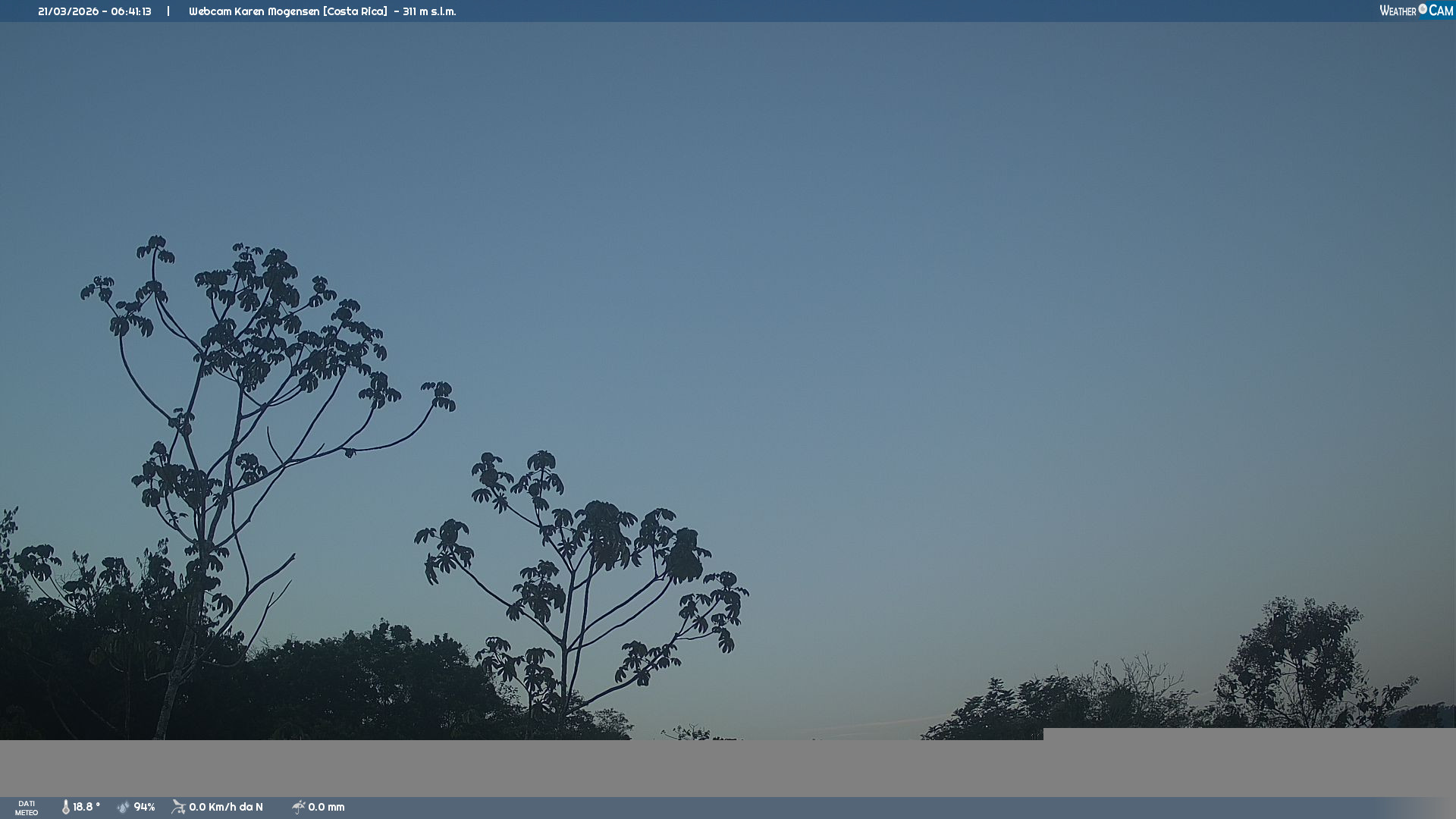Click the Webcam Karen Mogensen title
Image resolution: width=1456 pixels, height=819 pixels.
point(254,11)
